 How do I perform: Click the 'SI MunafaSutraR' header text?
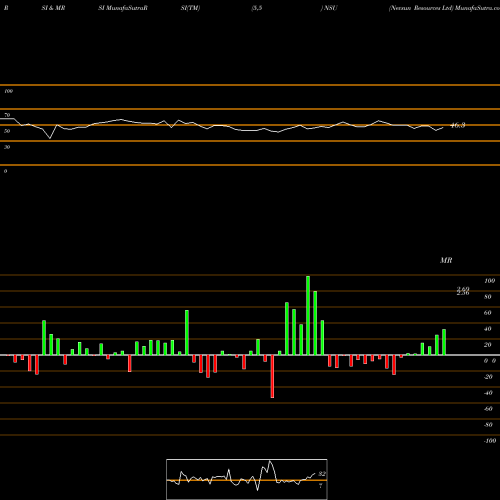tap(123, 8)
